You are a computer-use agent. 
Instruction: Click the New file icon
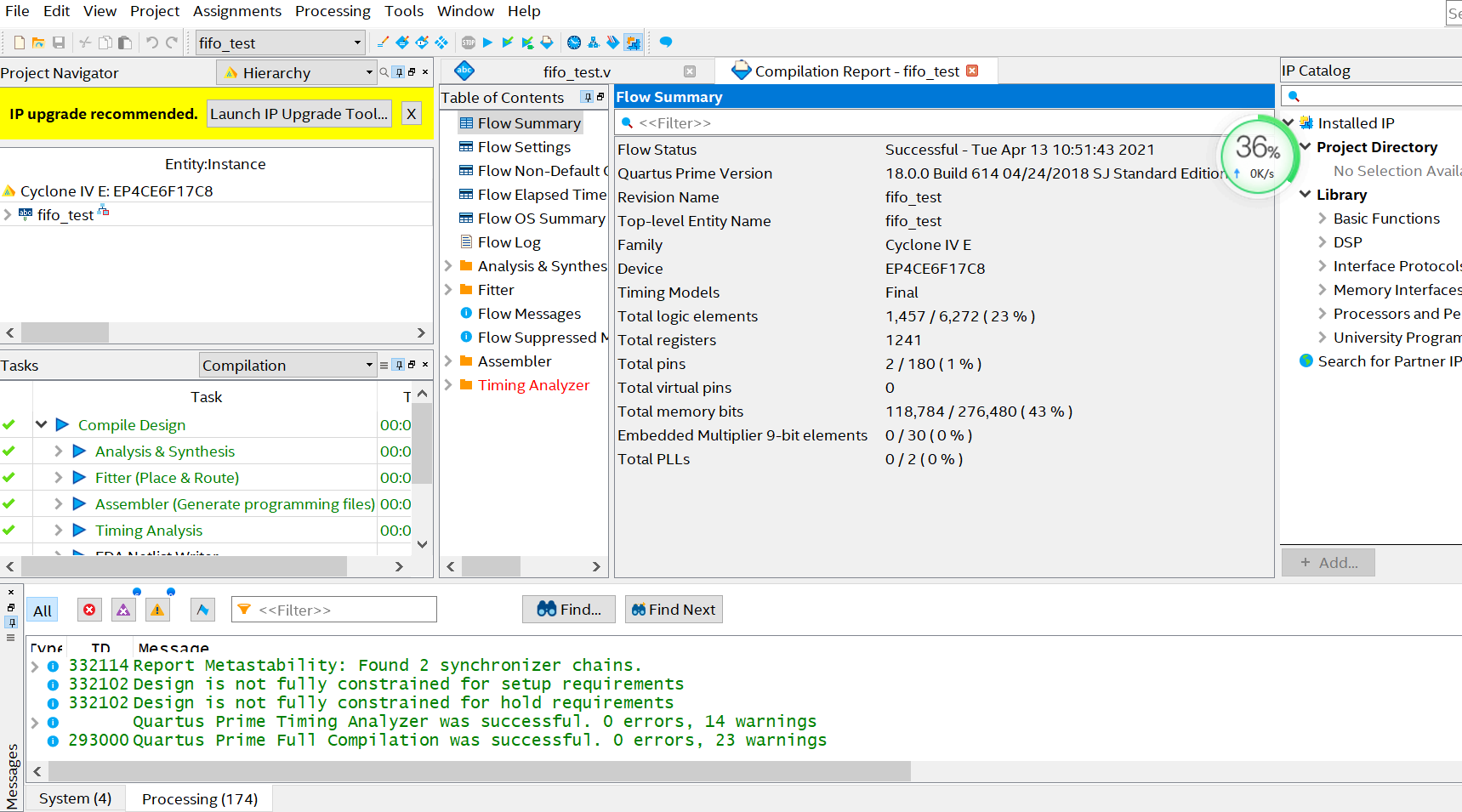coord(20,43)
